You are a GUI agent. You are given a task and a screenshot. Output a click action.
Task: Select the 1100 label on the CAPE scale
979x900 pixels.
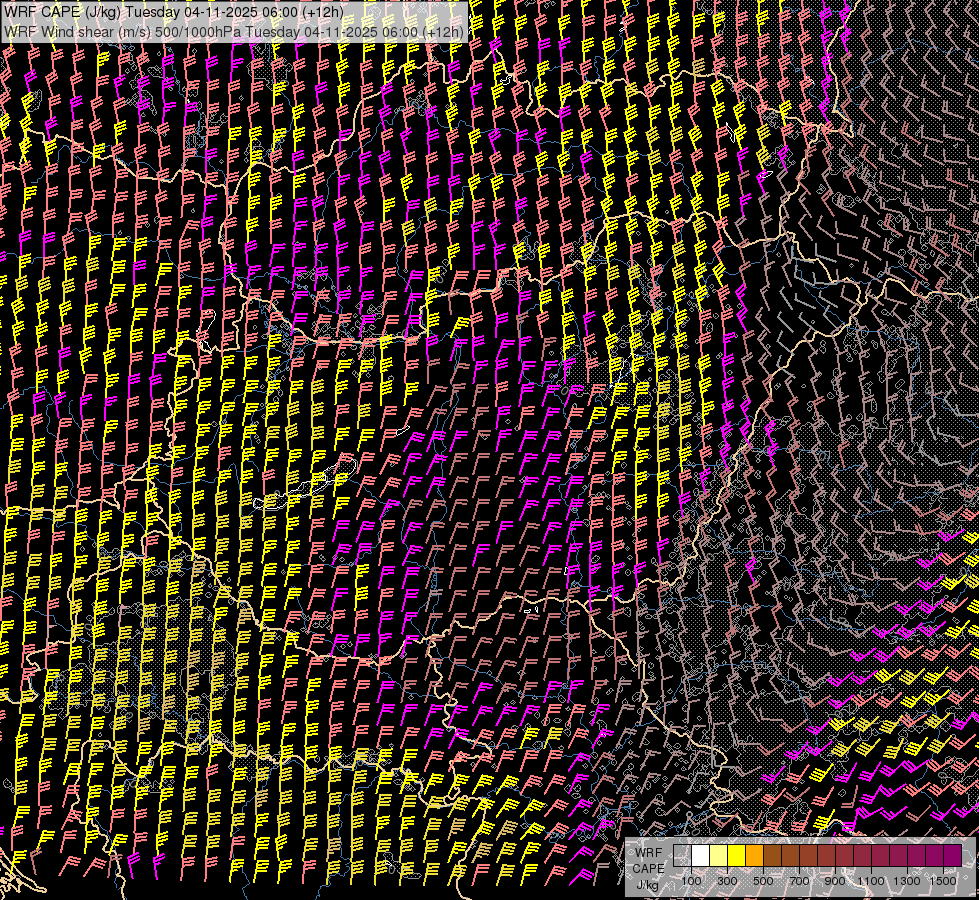pyautogui.click(x=871, y=881)
